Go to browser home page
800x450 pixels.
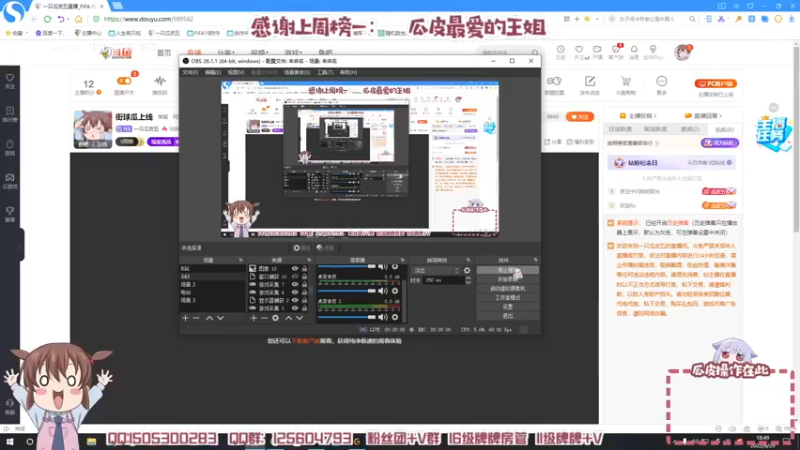[79, 19]
